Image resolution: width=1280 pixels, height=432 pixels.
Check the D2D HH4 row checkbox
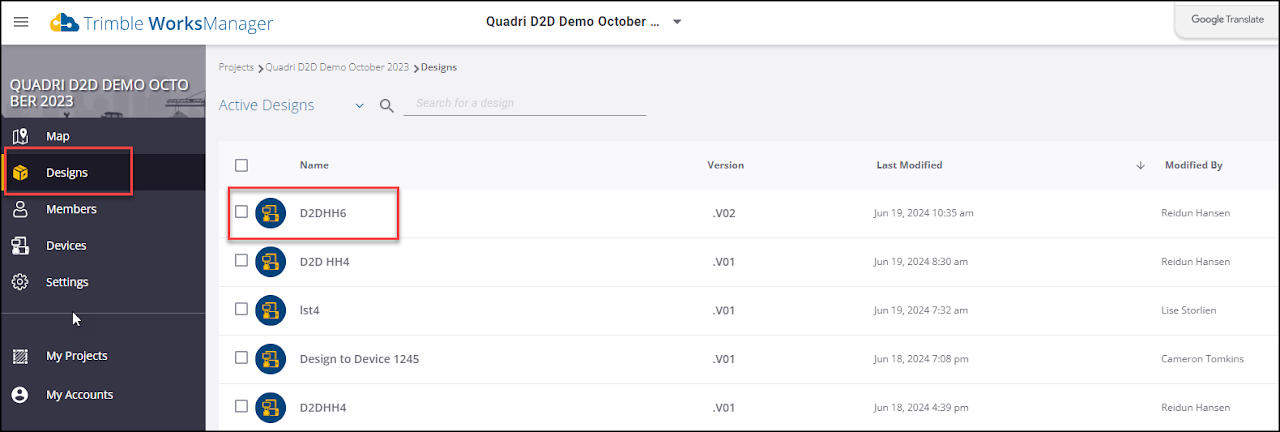click(x=241, y=260)
